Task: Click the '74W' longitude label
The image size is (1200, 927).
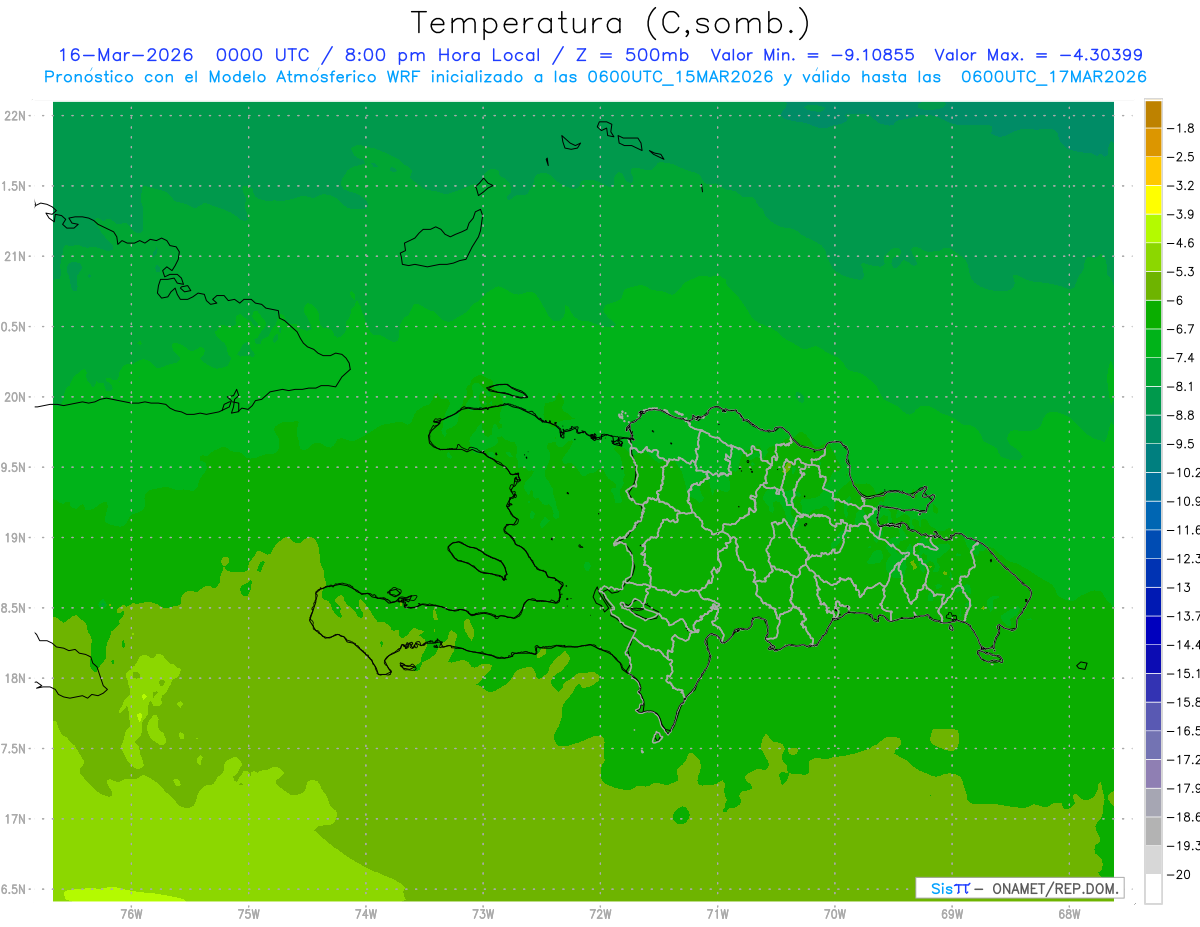Action: tap(366, 913)
